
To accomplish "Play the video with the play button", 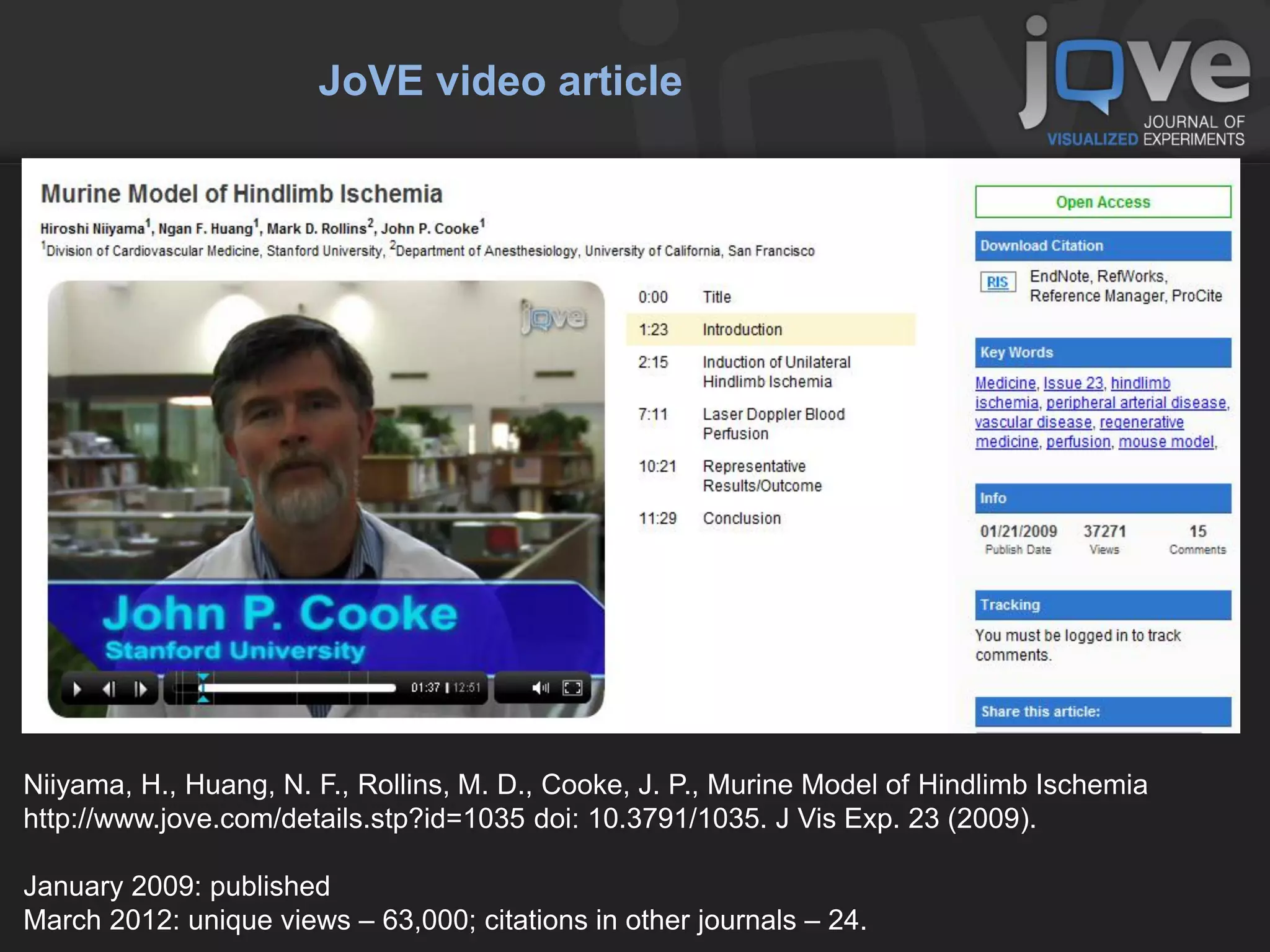I will (x=78, y=689).
